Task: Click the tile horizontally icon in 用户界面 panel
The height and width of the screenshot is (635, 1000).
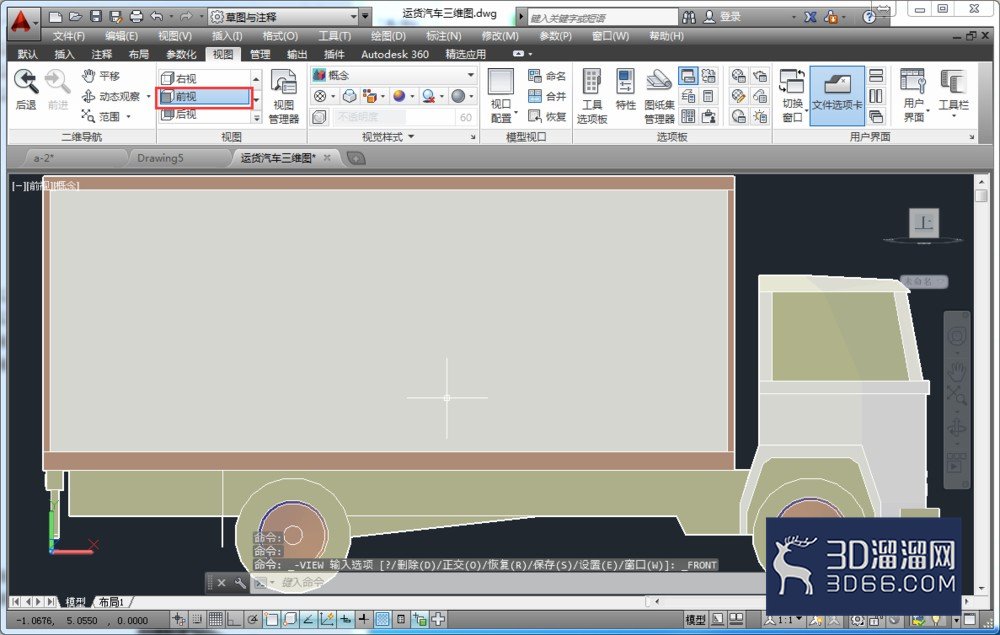Action: pyautogui.click(x=876, y=76)
